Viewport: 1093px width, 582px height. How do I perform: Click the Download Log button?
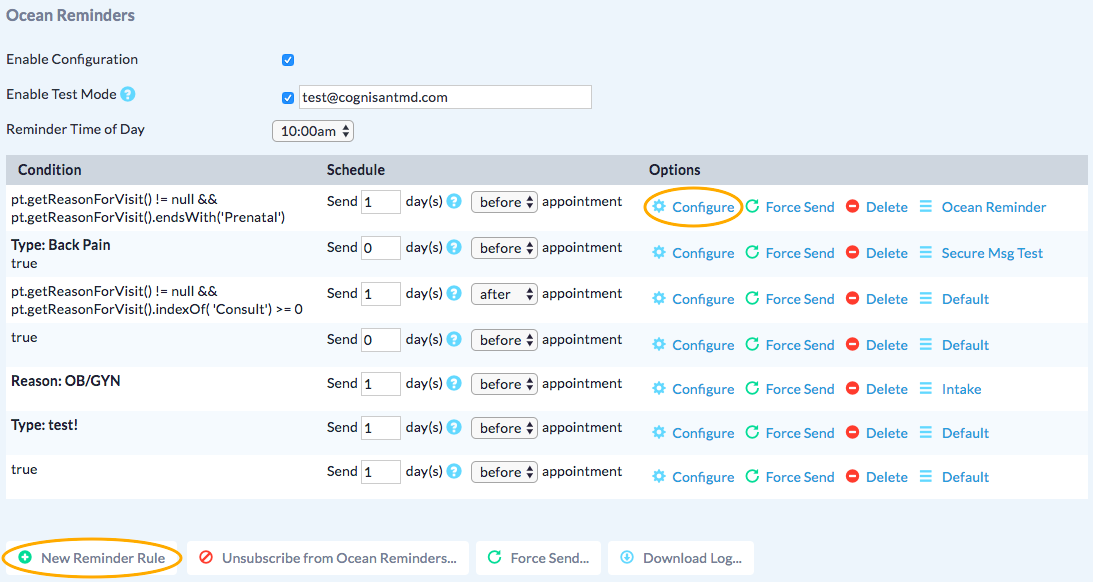(x=681, y=558)
